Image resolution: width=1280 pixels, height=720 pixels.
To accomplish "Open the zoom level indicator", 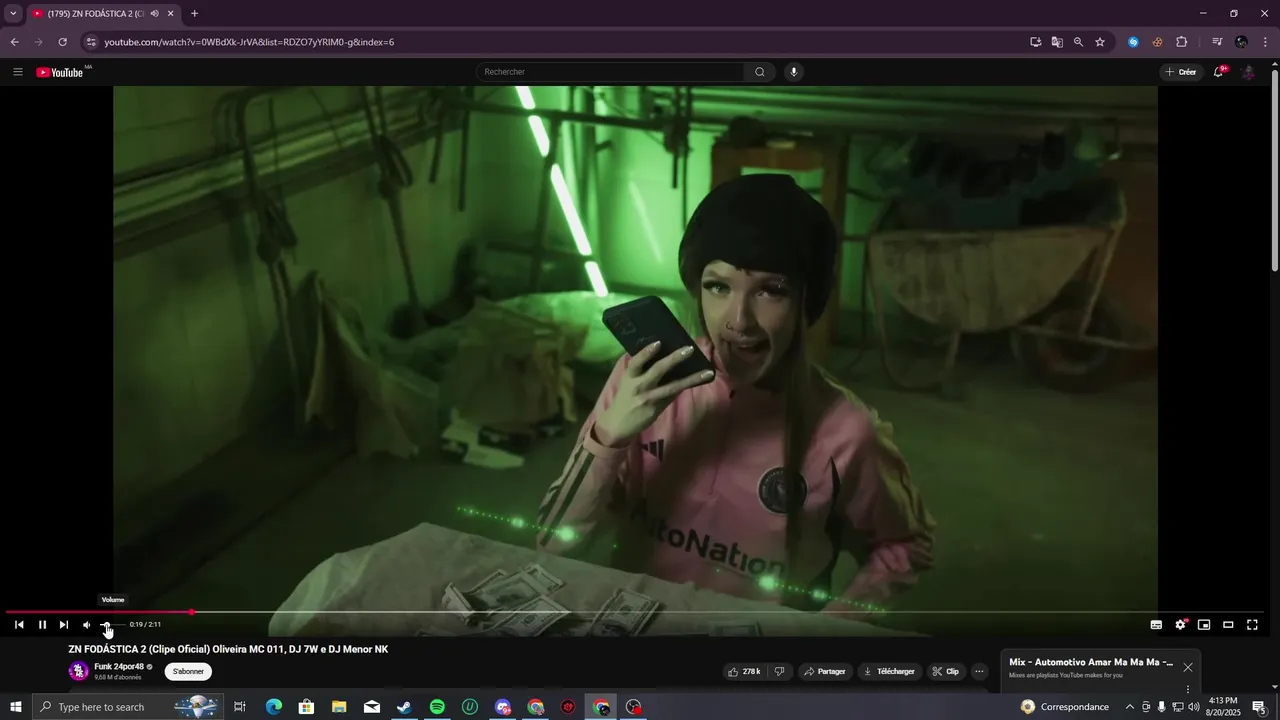I will [1078, 42].
